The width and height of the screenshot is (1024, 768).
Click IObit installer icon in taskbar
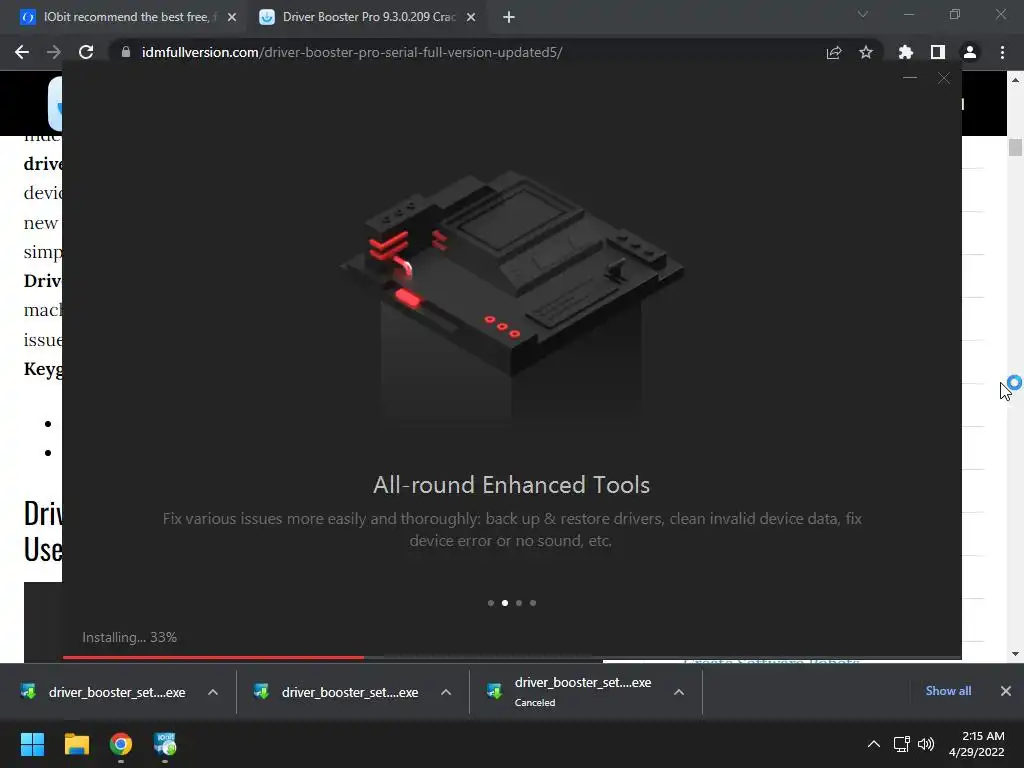[165, 744]
